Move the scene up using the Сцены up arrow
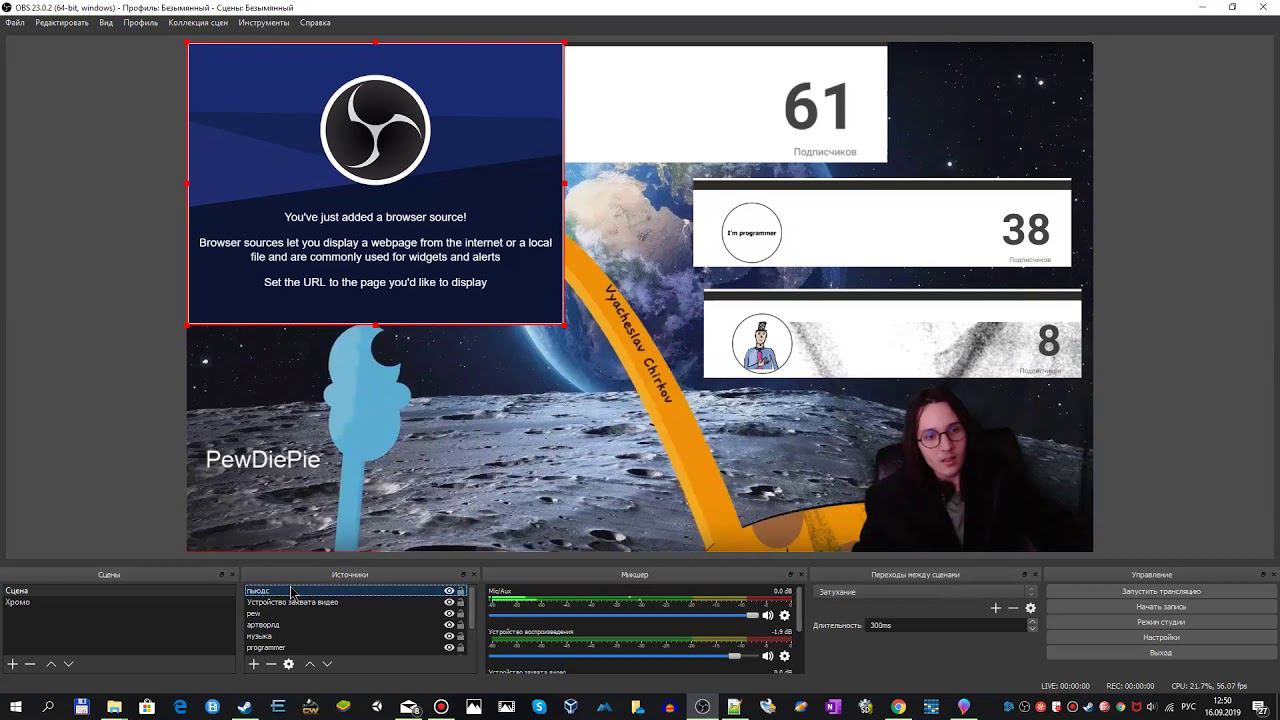Viewport: 1280px width, 720px height. click(51, 664)
